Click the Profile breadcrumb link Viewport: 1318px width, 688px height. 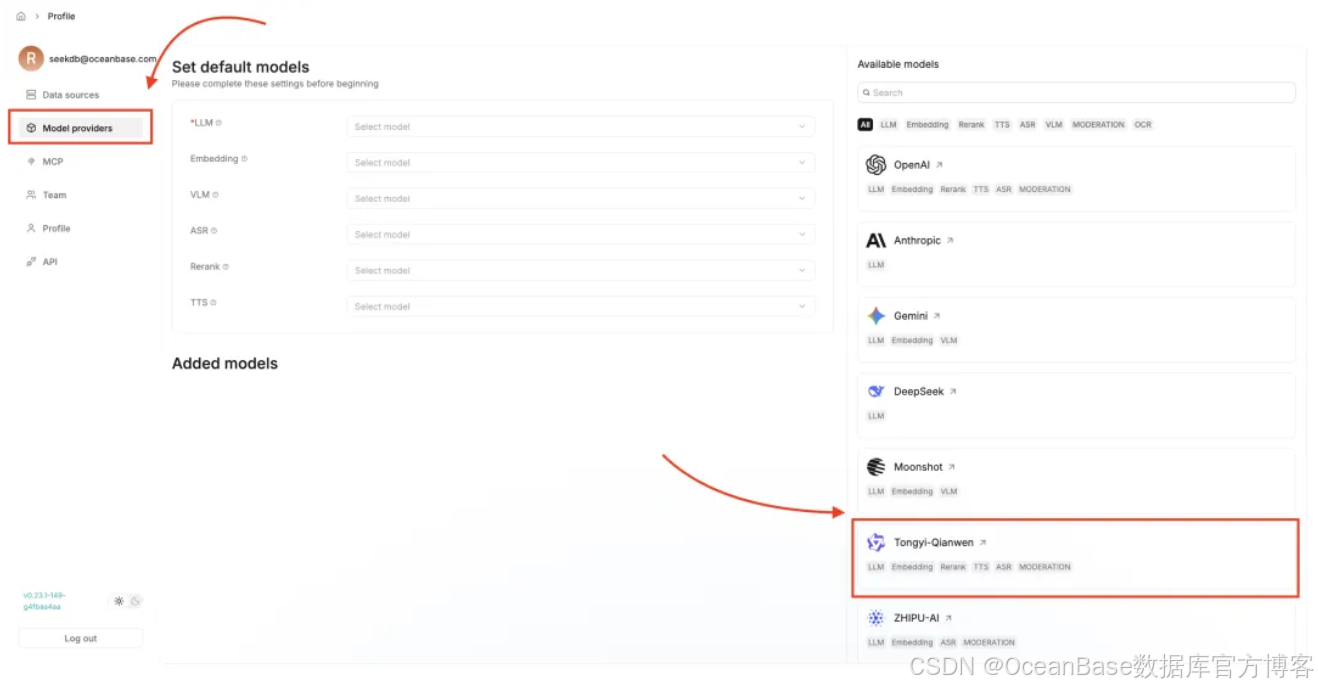61,16
